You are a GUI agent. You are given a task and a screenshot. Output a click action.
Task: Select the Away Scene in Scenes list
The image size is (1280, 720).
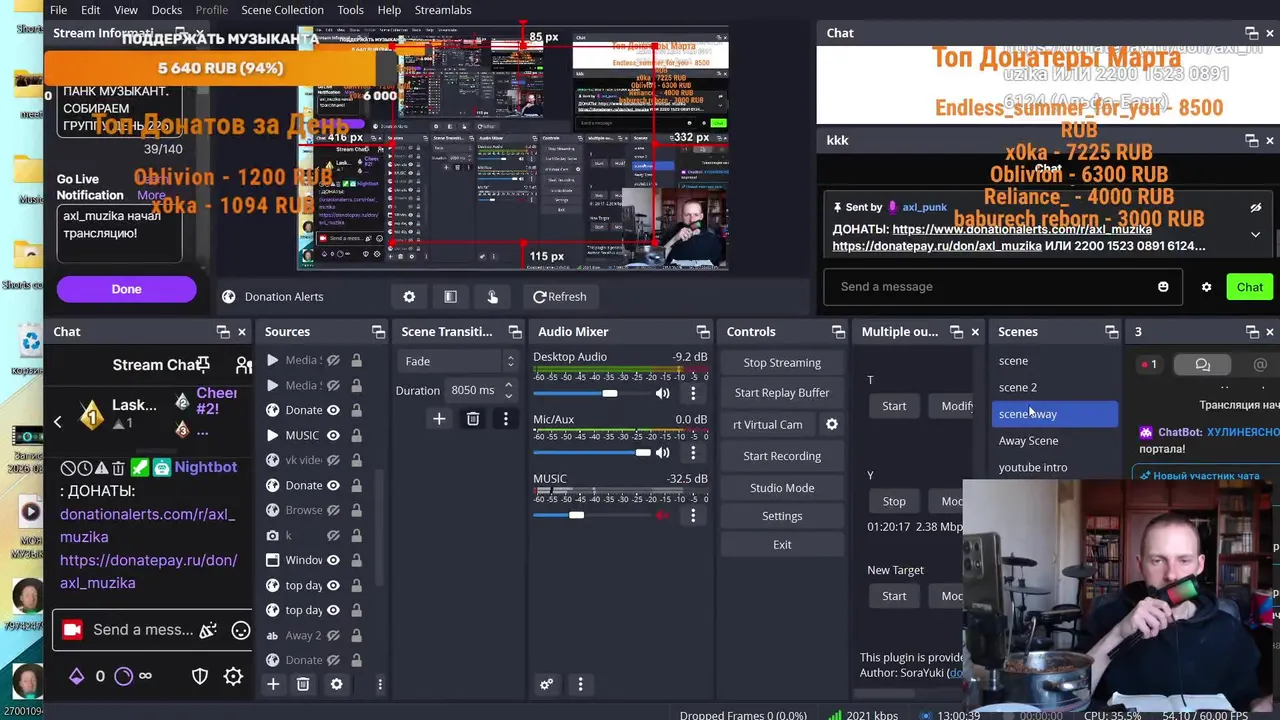pyautogui.click(x=1028, y=441)
